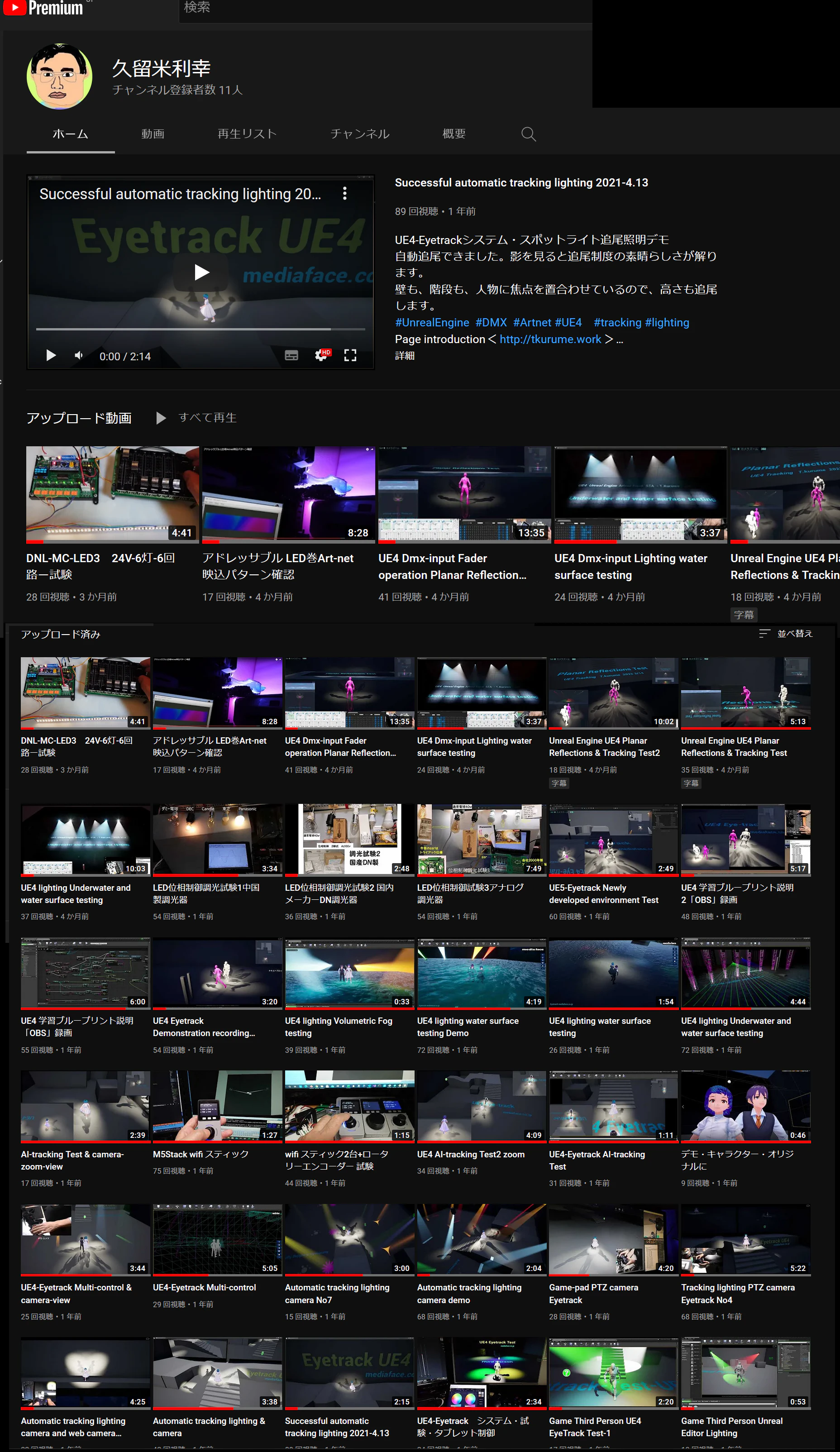Open the チャンネル tab
The height and width of the screenshot is (1452, 840).
coord(359,134)
